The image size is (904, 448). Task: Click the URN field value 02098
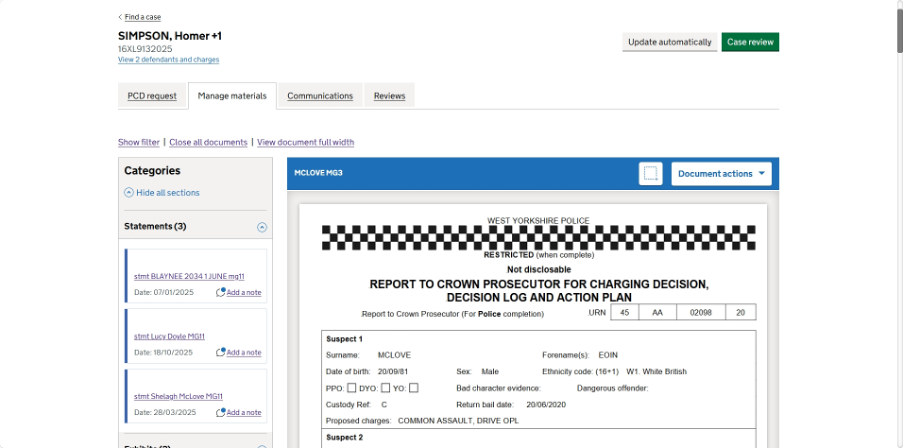[x=701, y=313]
